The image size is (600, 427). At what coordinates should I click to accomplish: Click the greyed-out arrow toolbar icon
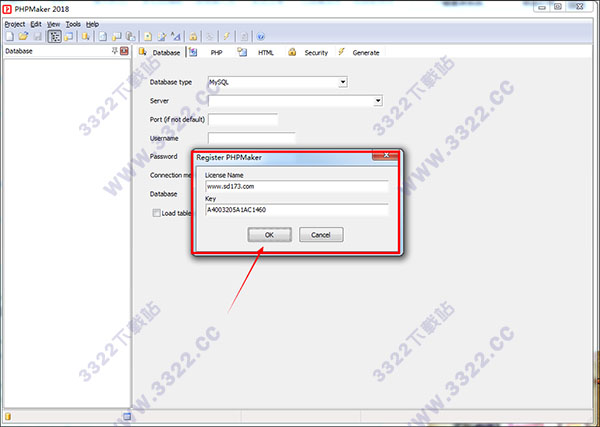(x=210, y=36)
